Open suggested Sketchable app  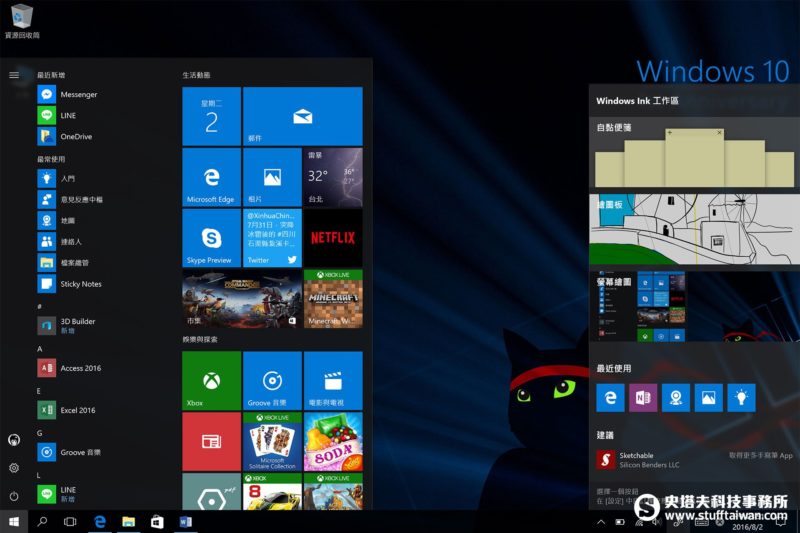pos(638,460)
